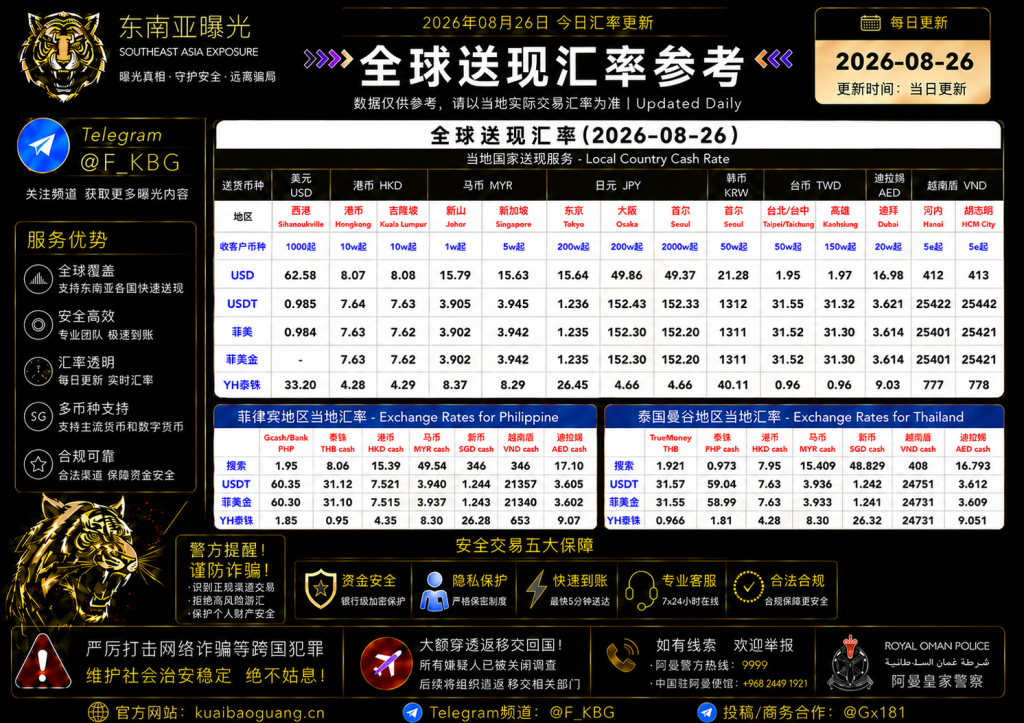Click the 服务优势 section heading
This screenshot has height=723, width=1024.
coord(67,240)
